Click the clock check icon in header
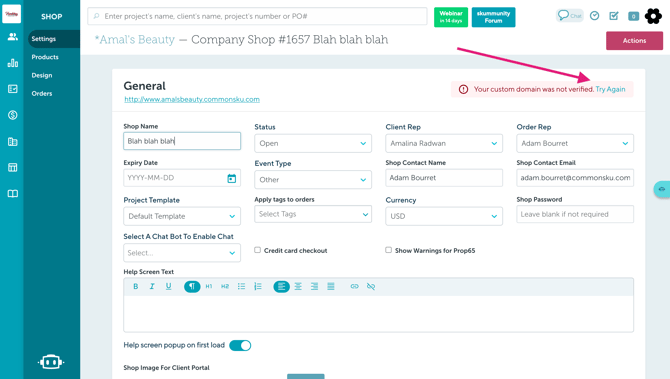Image resolution: width=670 pixels, height=379 pixels. tap(594, 16)
